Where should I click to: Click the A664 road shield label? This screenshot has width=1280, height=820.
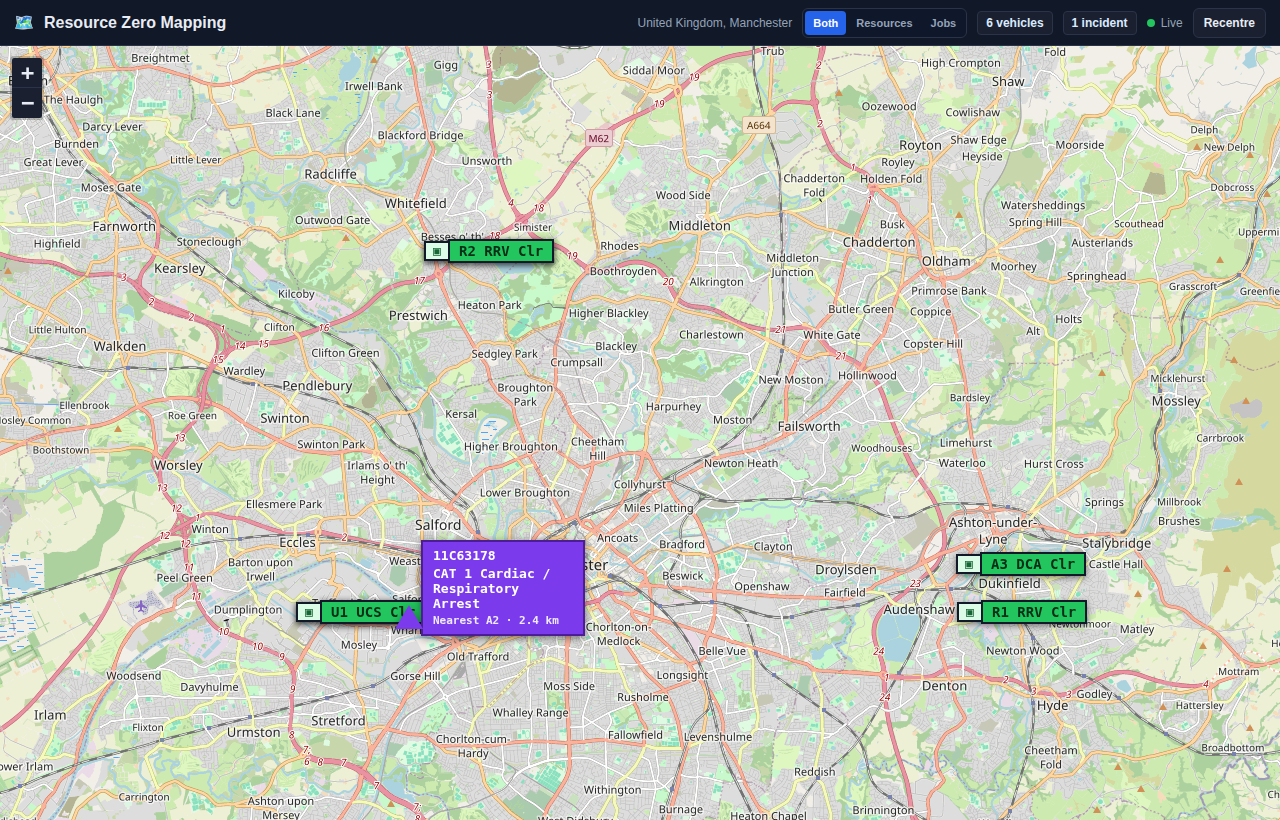tap(760, 125)
